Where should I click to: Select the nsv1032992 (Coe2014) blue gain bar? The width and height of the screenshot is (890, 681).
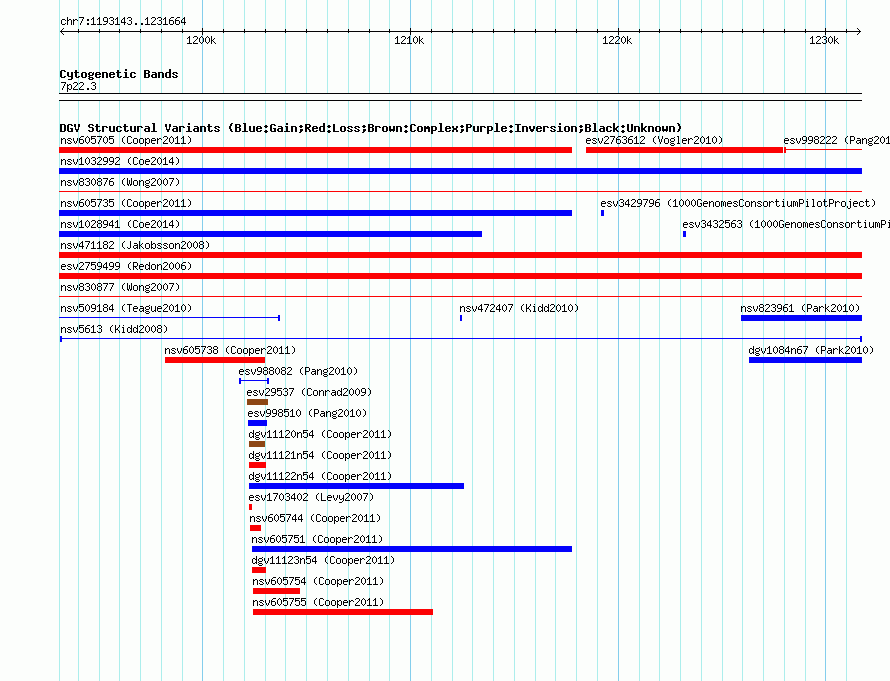460,171
